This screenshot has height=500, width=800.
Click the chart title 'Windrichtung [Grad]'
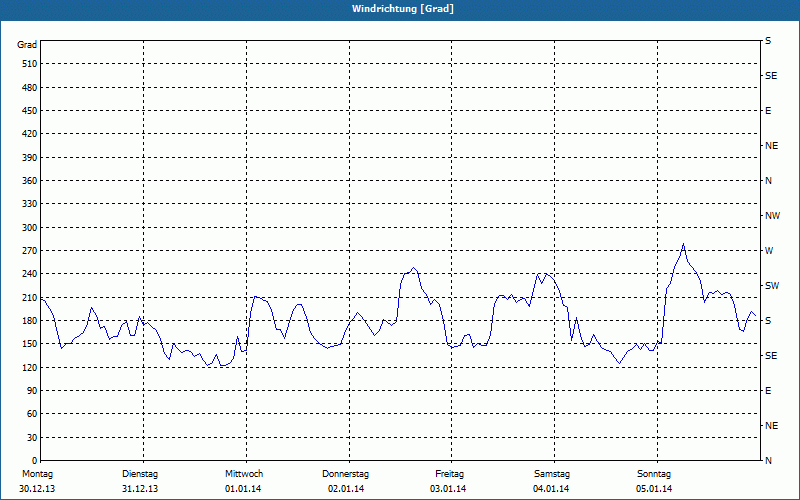[403, 9]
